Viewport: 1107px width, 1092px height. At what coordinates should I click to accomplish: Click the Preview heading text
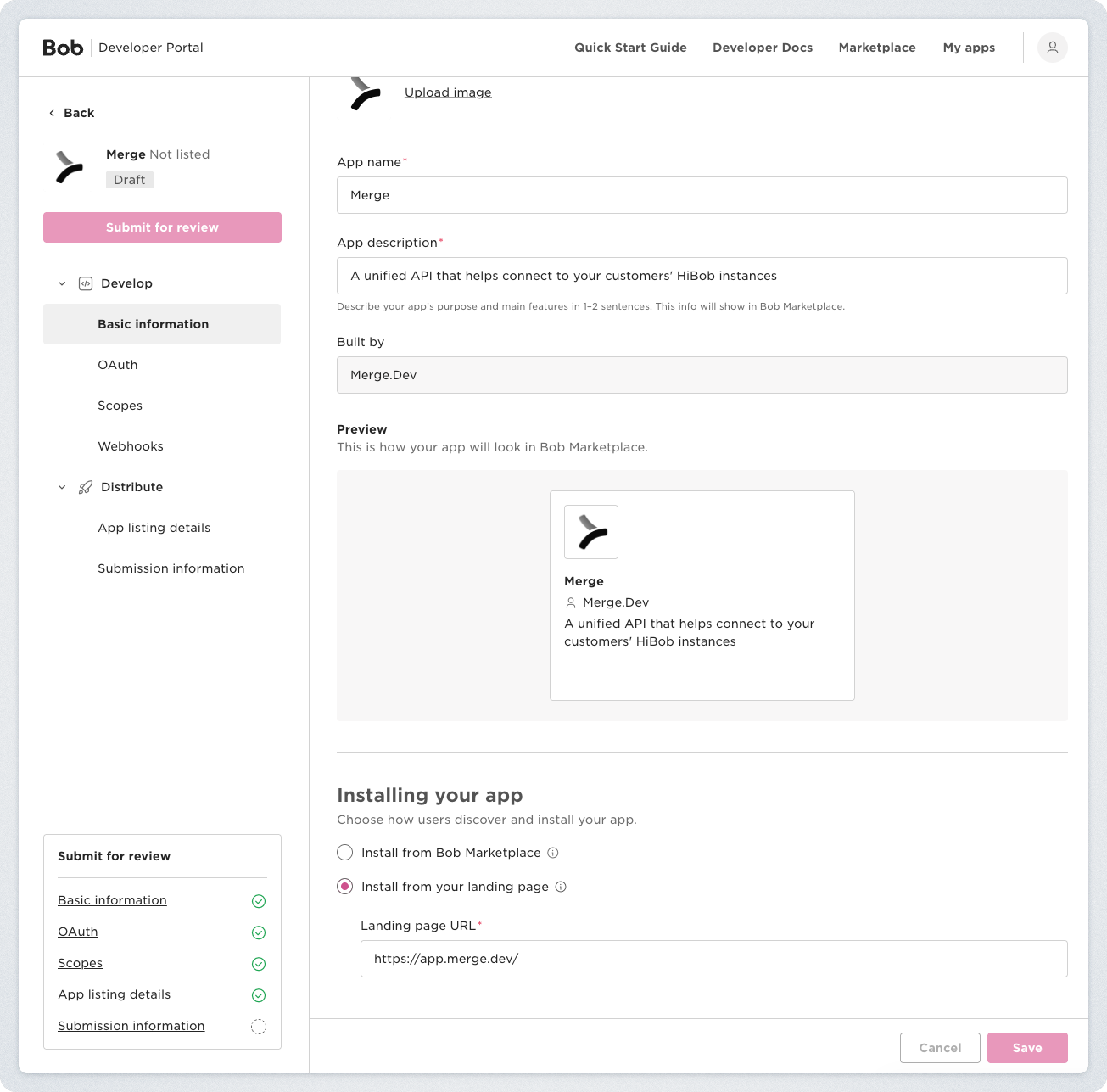point(362,429)
